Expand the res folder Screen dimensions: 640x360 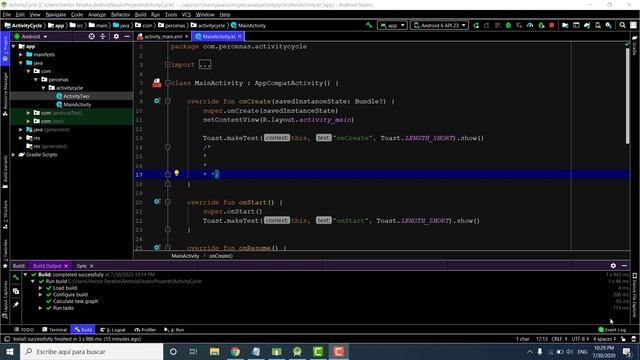pos(21,138)
